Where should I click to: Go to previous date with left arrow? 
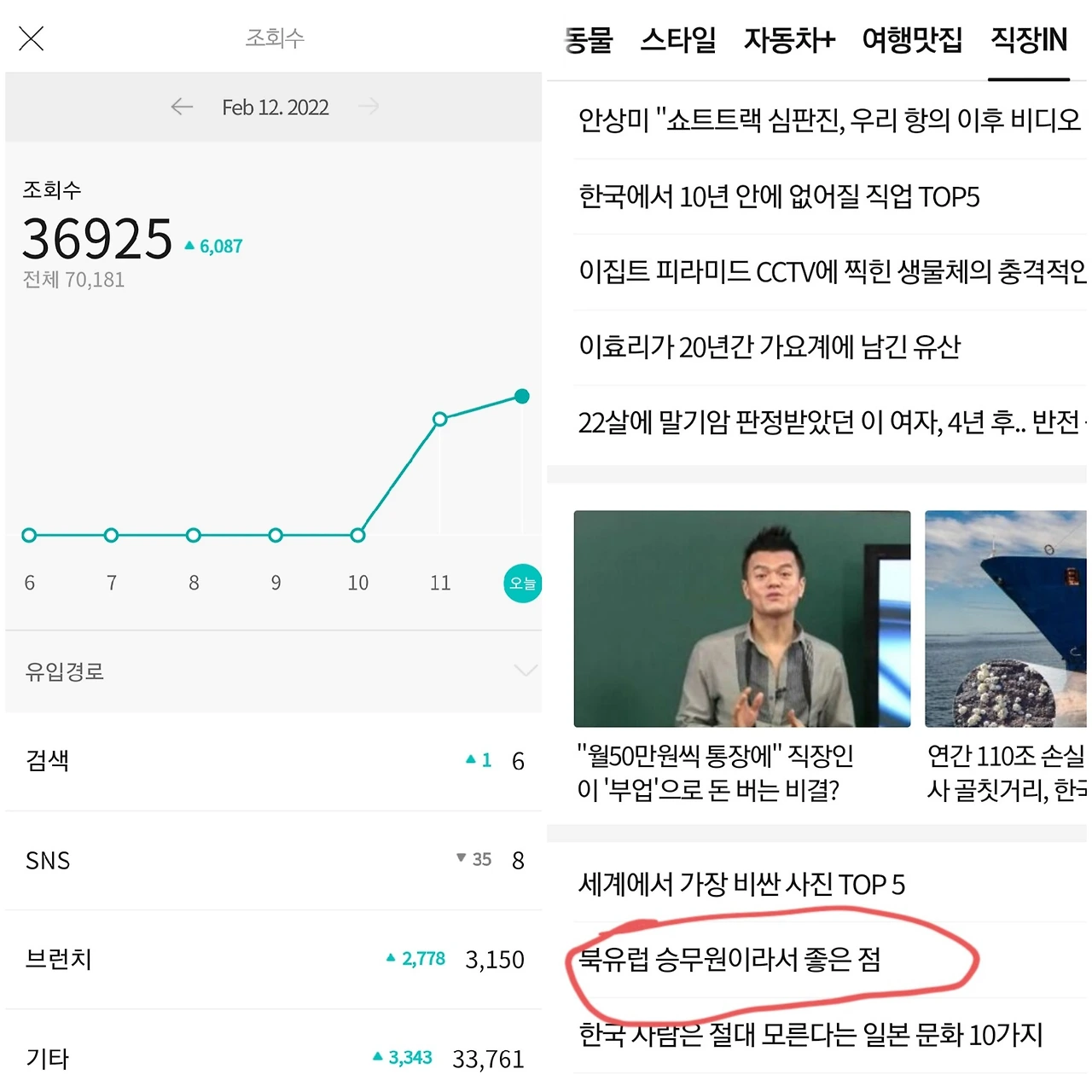tap(182, 107)
